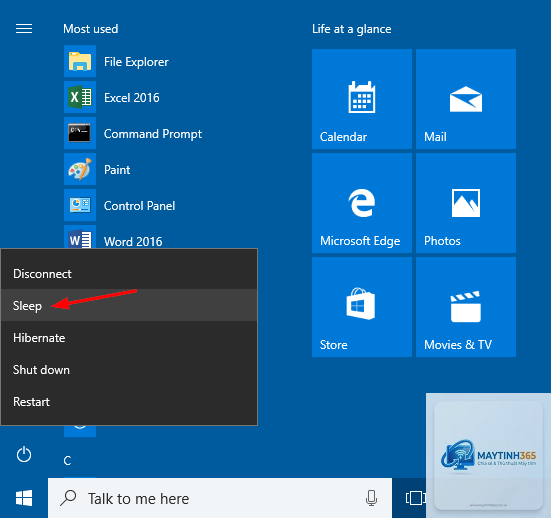Screen dimensions: 551x518
Task: Click the Cortana microphone icon
Action: (371, 498)
